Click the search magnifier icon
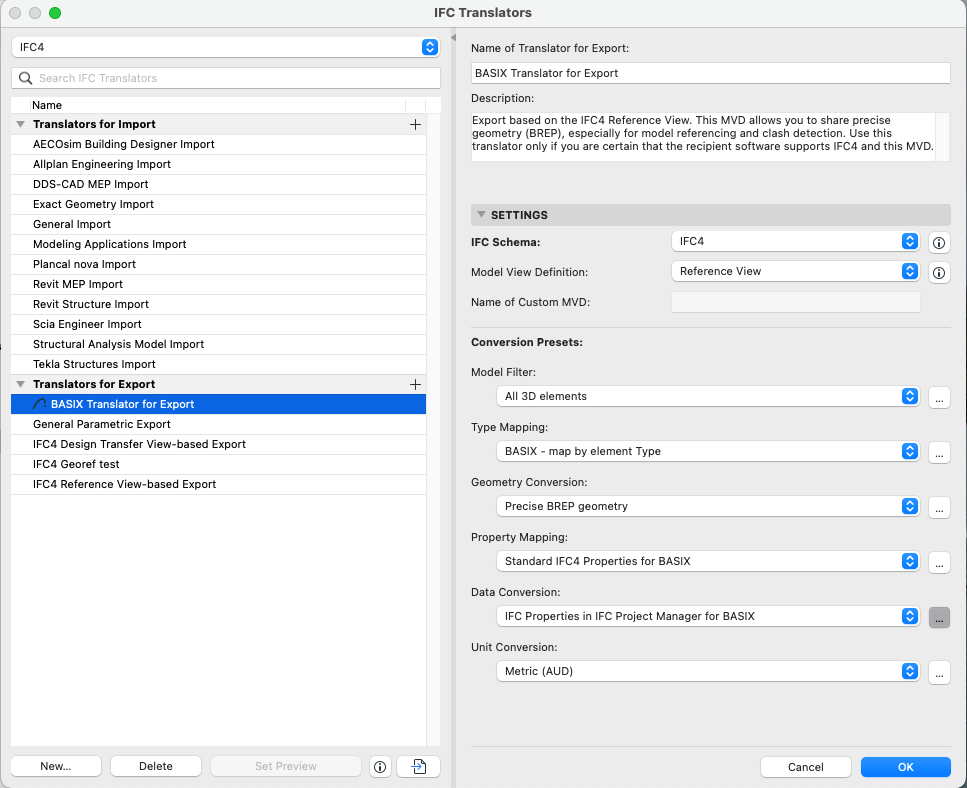Viewport: 967px width, 788px height. 25,78
